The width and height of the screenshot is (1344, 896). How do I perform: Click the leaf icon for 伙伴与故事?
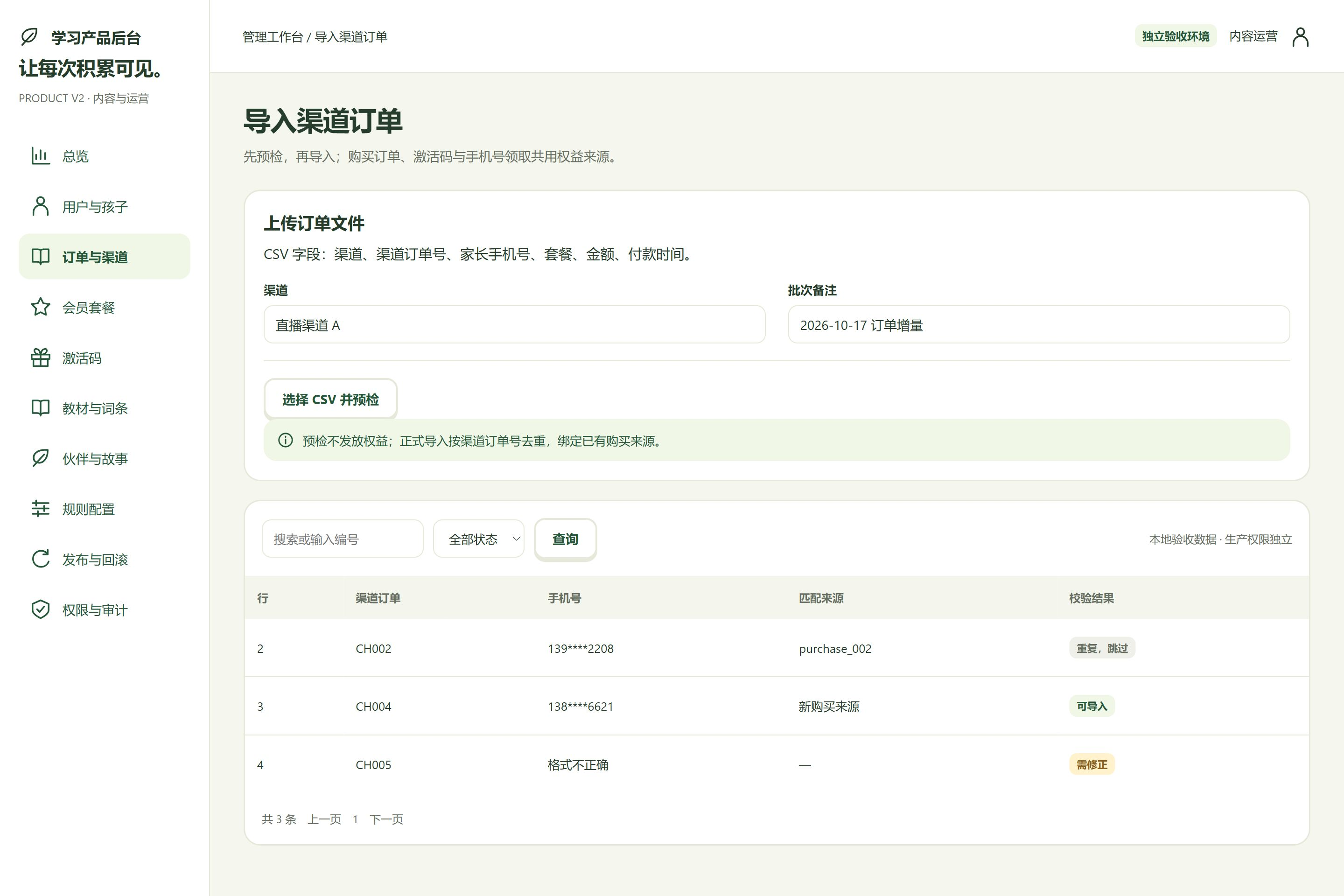click(x=41, y=458)
